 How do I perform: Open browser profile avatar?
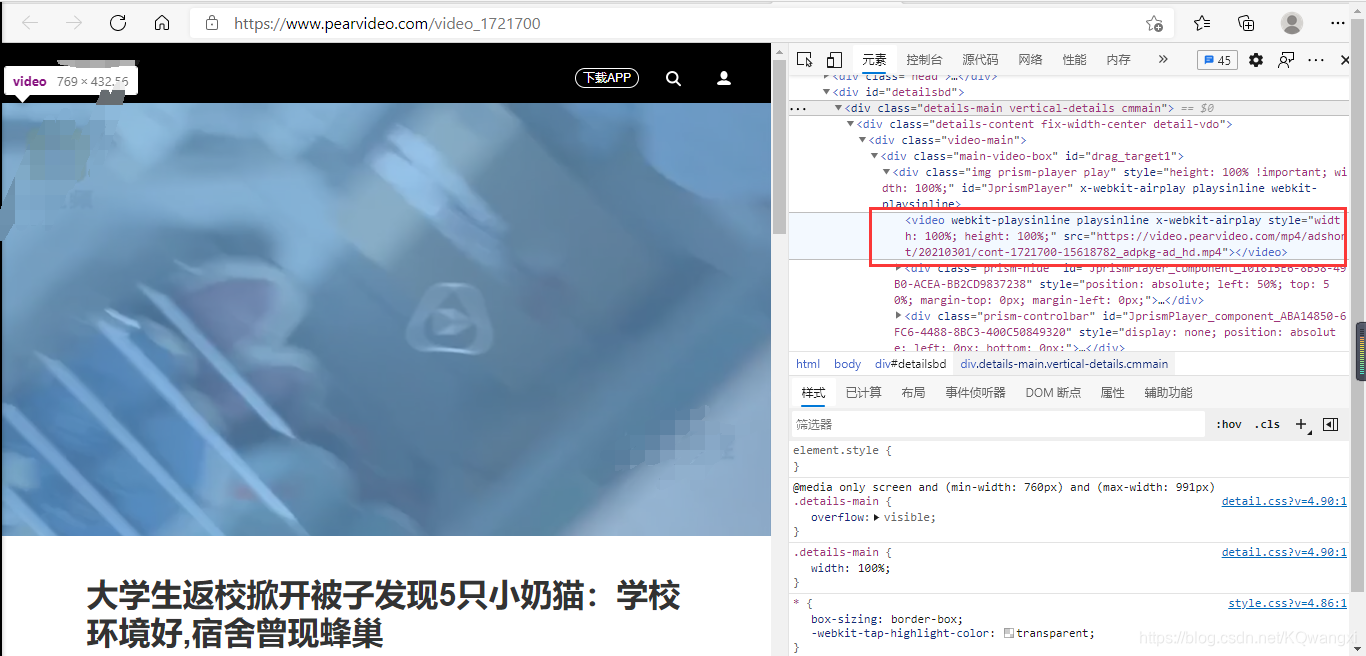[1292, 23]
